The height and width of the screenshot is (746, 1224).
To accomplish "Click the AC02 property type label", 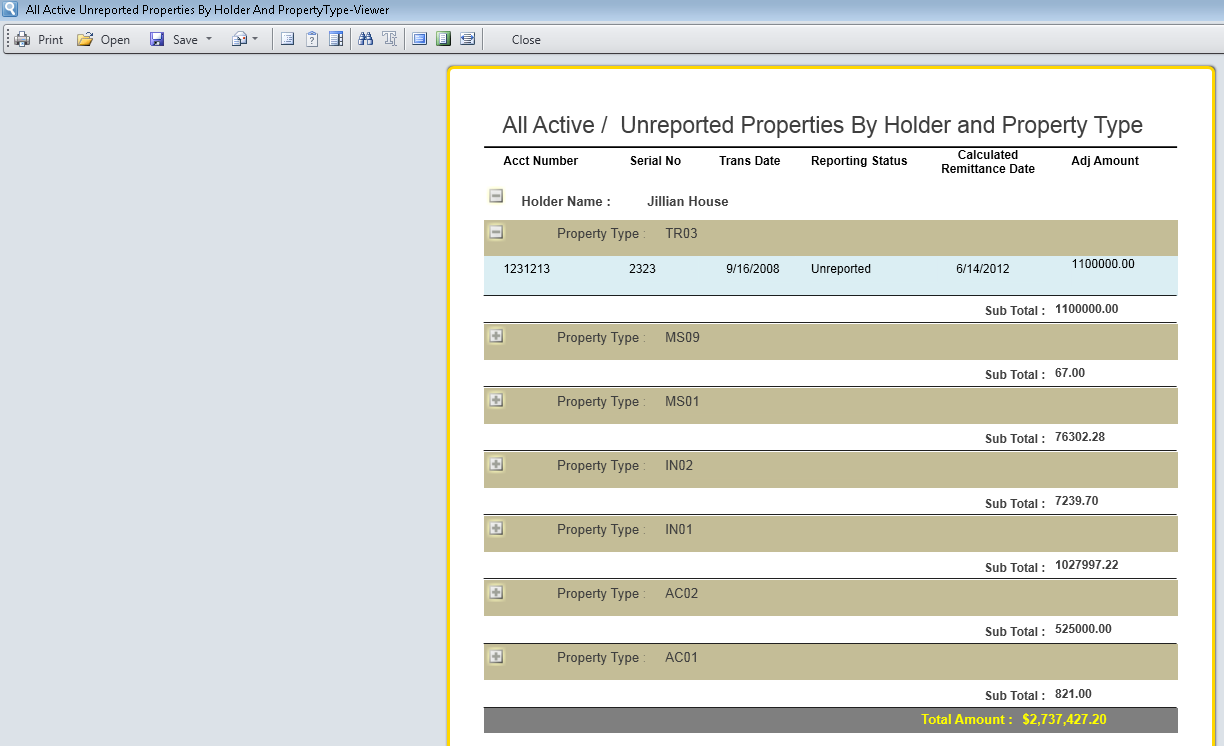I will pos(682,594).
